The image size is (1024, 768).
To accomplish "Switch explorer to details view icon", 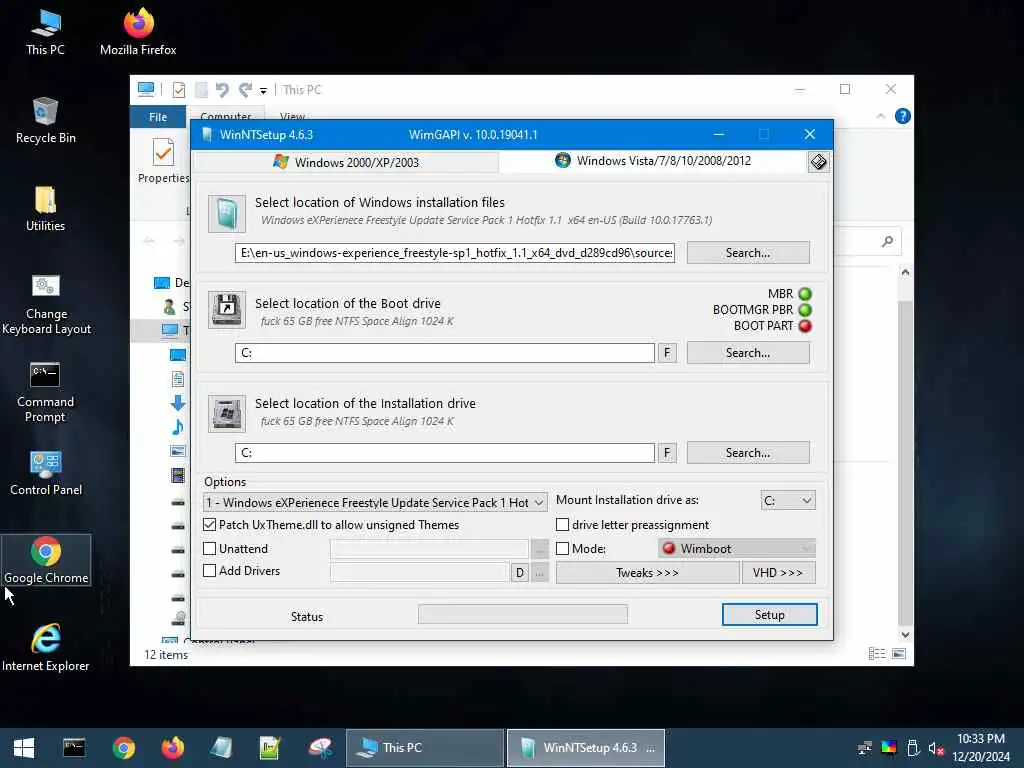I will pyautogui.click(x=877, y=654).
